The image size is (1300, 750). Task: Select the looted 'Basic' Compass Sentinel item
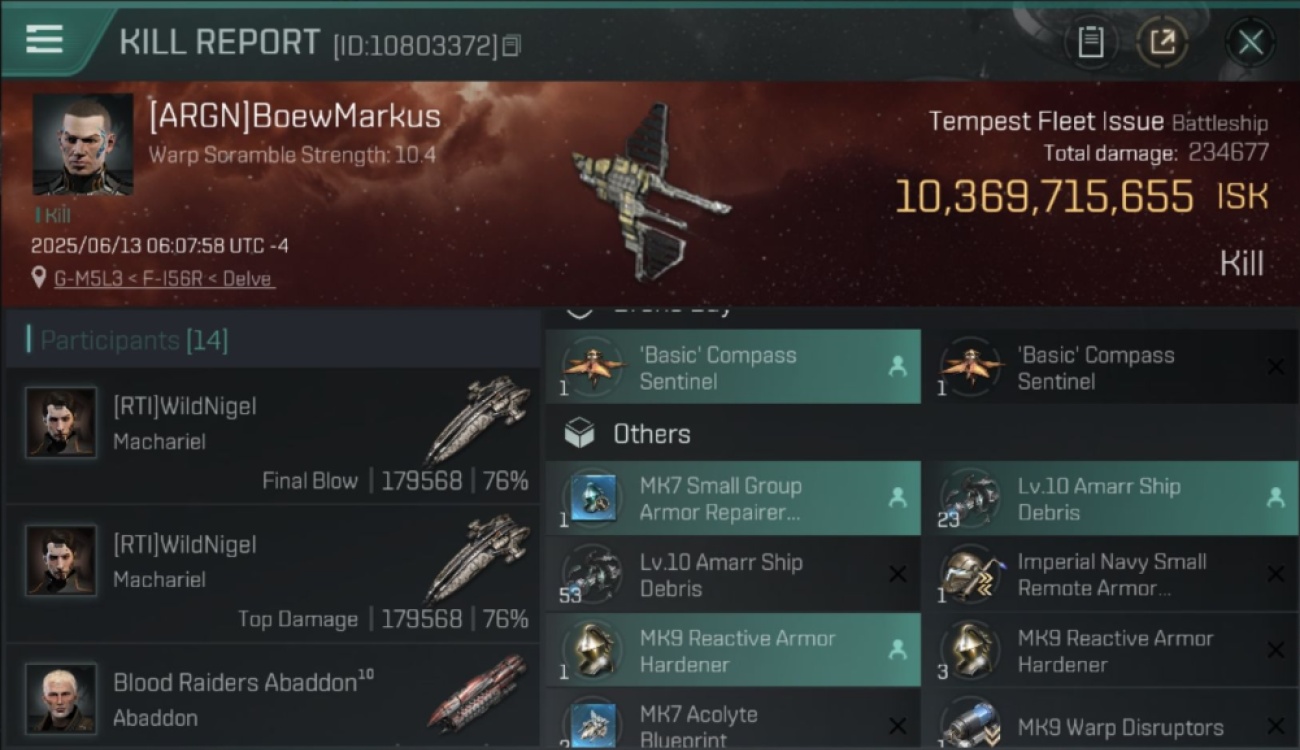(733, 367)
